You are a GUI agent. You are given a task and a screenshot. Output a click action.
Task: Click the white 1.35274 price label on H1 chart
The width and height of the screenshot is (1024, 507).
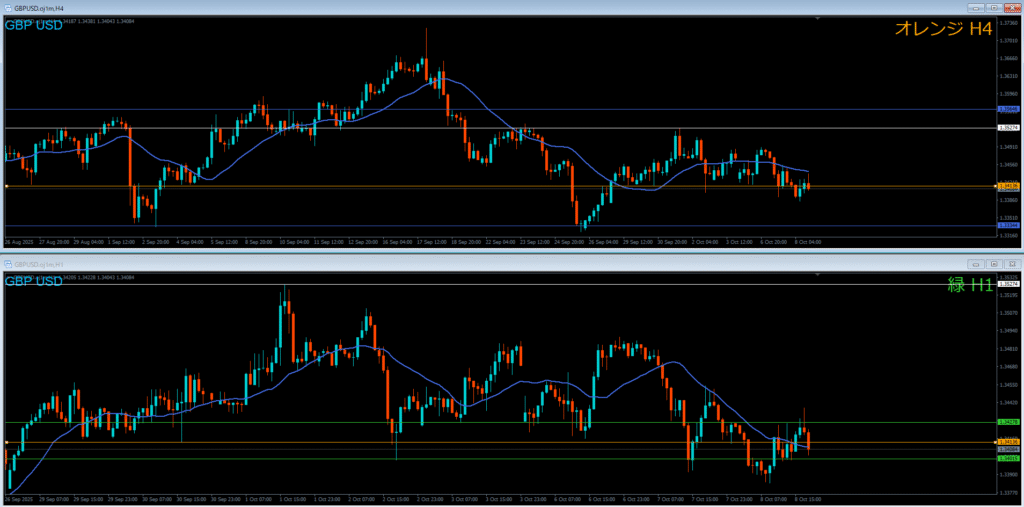coord(1009,284)
